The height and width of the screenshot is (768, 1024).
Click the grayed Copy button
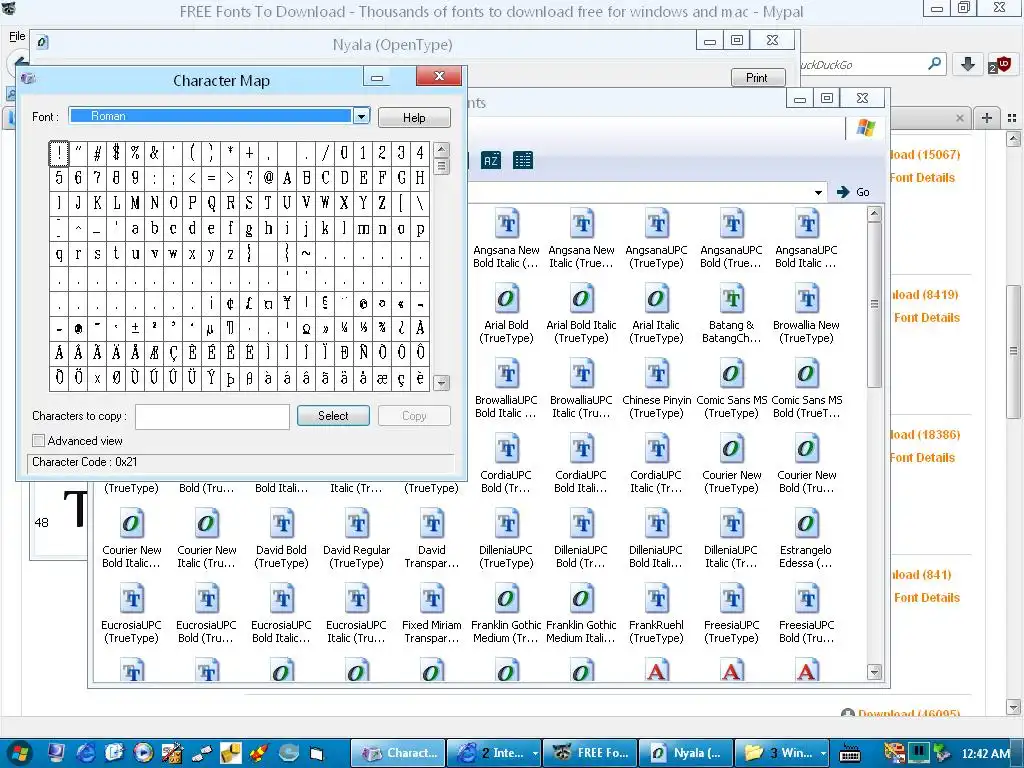(414, 416)
